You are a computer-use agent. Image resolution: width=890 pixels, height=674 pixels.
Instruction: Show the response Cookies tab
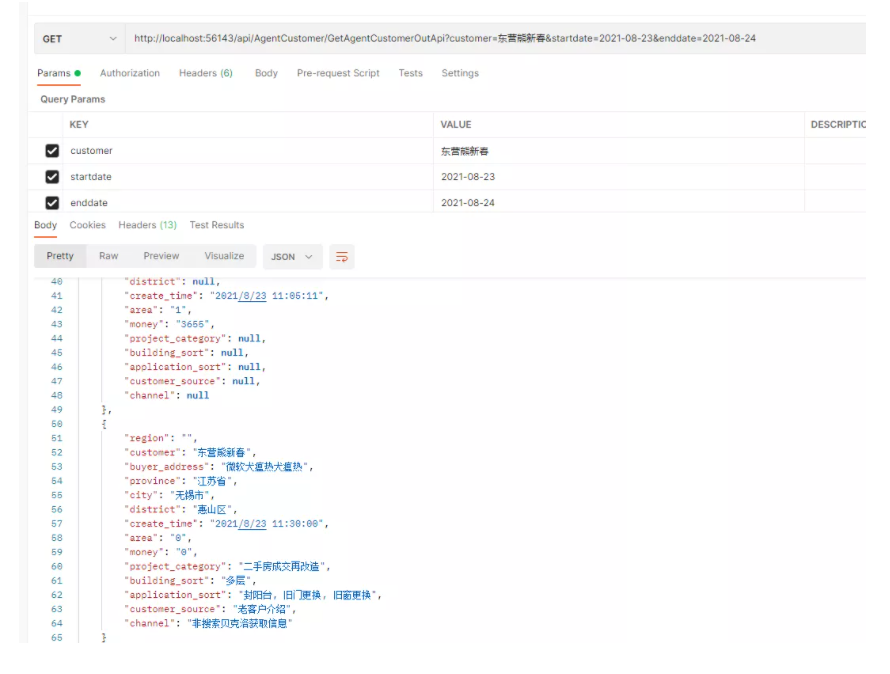point(87,225)
